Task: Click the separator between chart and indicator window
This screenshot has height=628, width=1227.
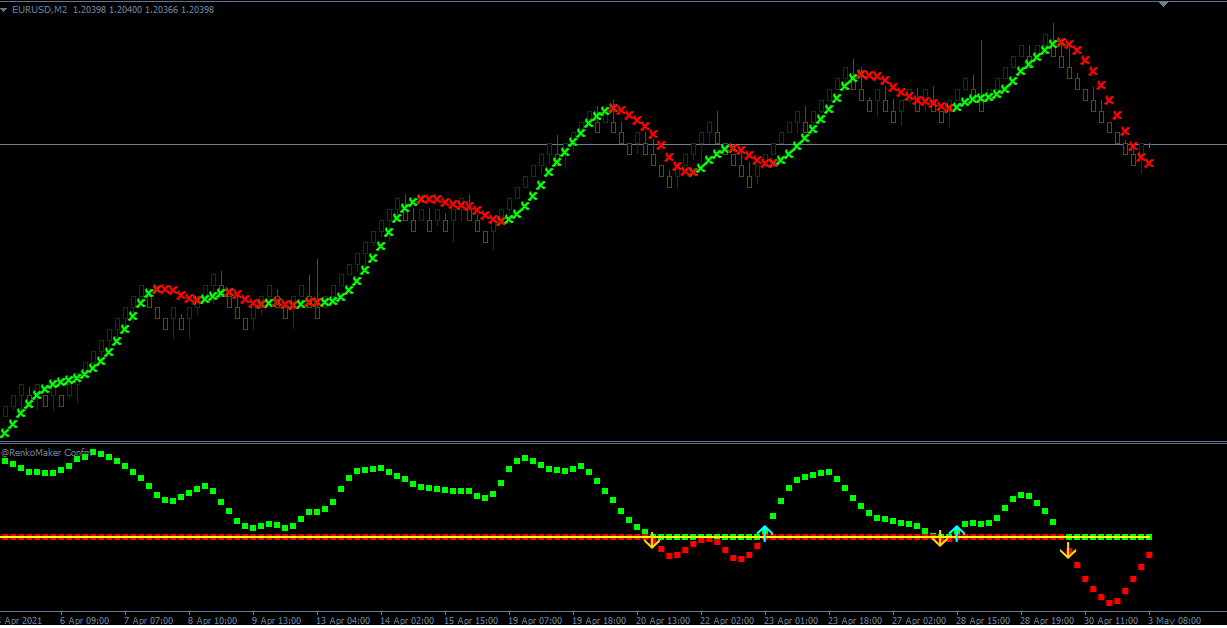Action: [600, 442]
